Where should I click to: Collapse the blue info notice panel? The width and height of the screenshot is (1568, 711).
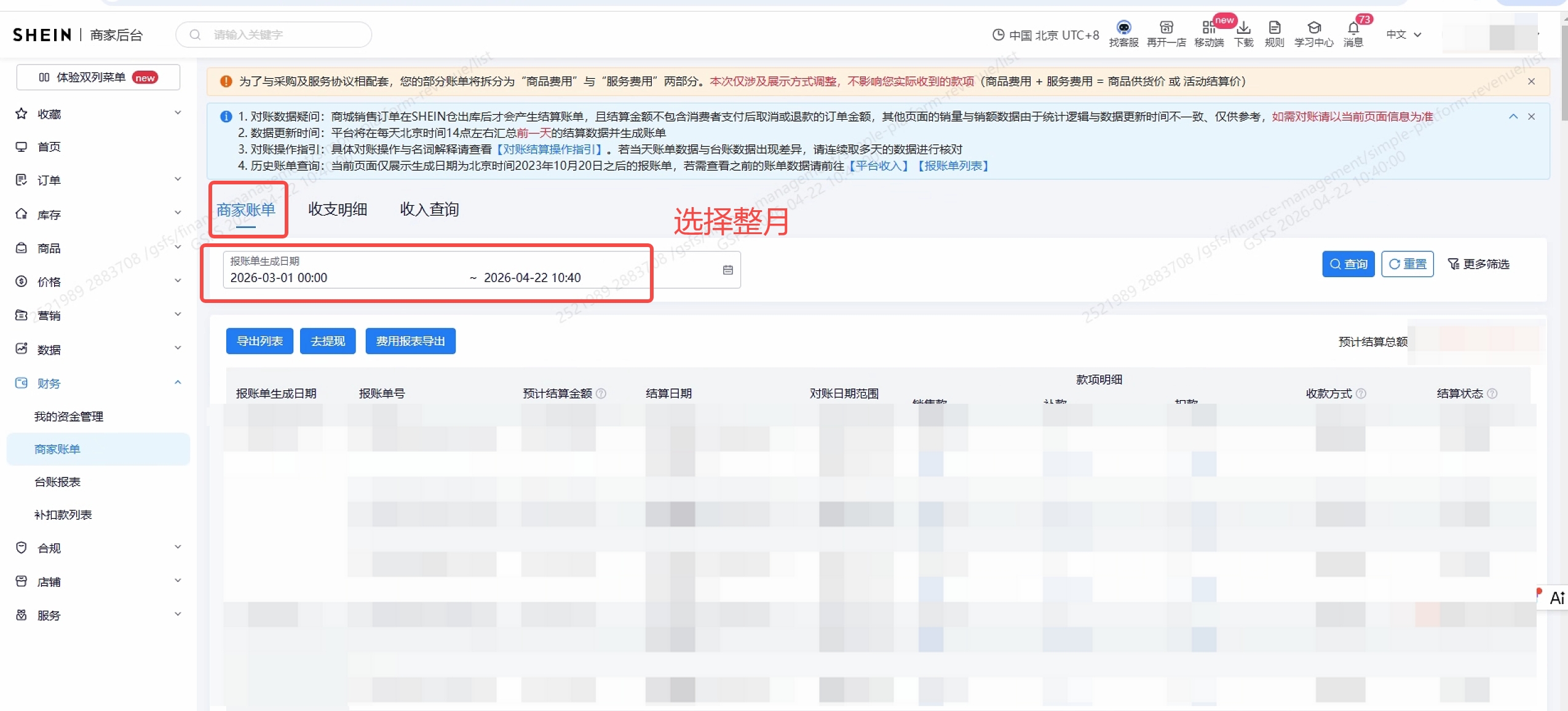tap(1513, 117)
